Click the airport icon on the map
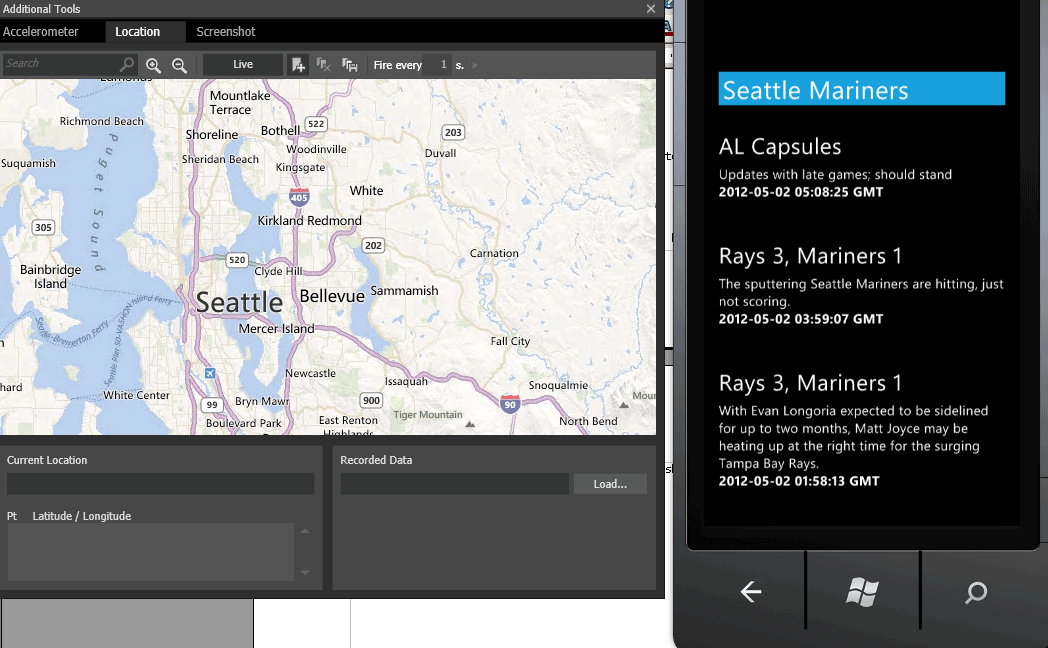The image size is (1048, 648). (210, 373)
